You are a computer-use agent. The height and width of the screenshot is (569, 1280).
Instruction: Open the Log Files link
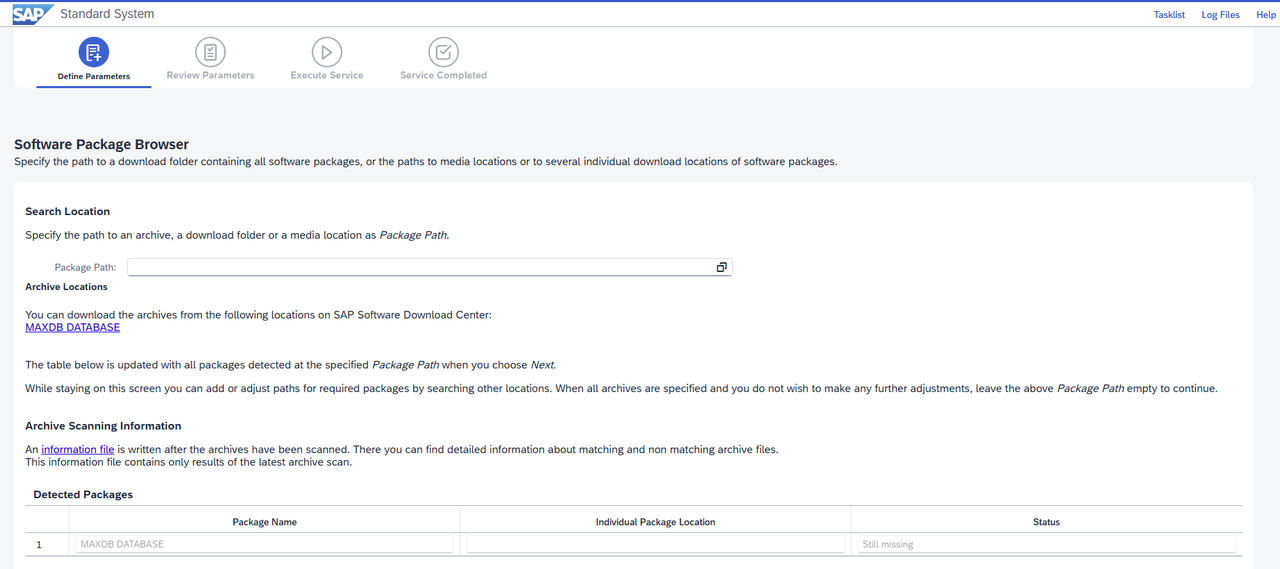[1220, 15]
